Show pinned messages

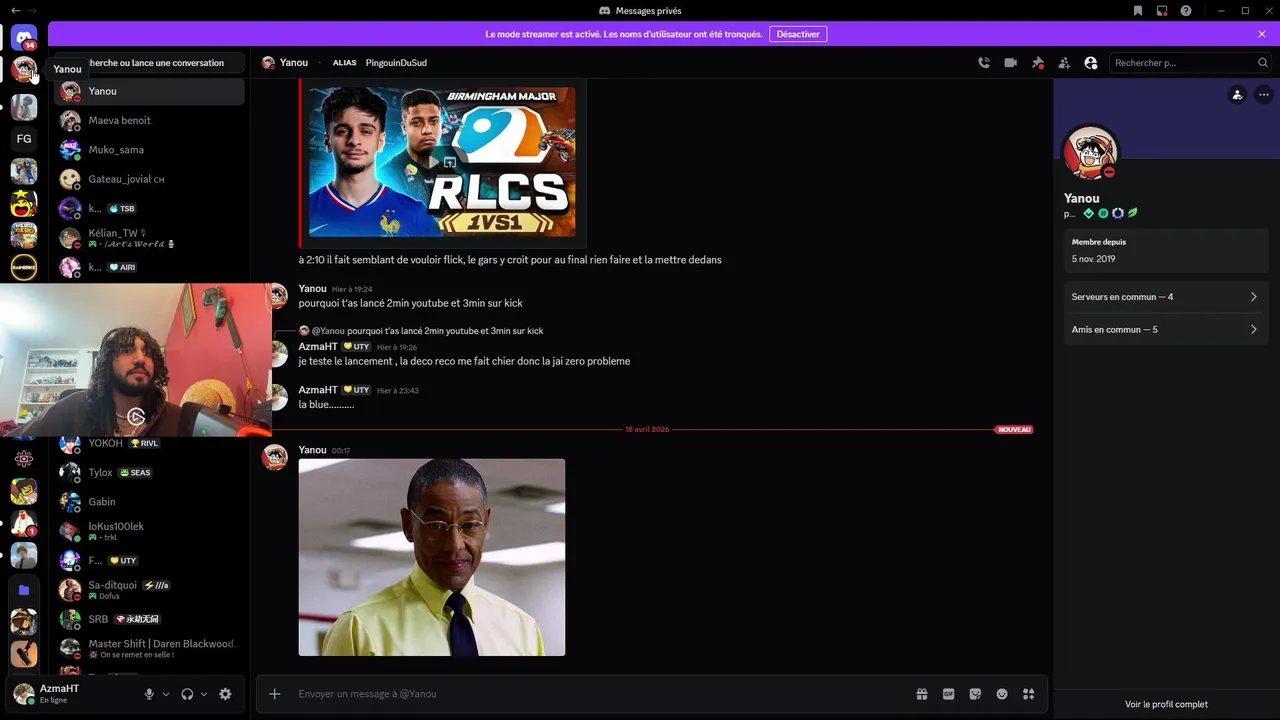(1038, 63)
